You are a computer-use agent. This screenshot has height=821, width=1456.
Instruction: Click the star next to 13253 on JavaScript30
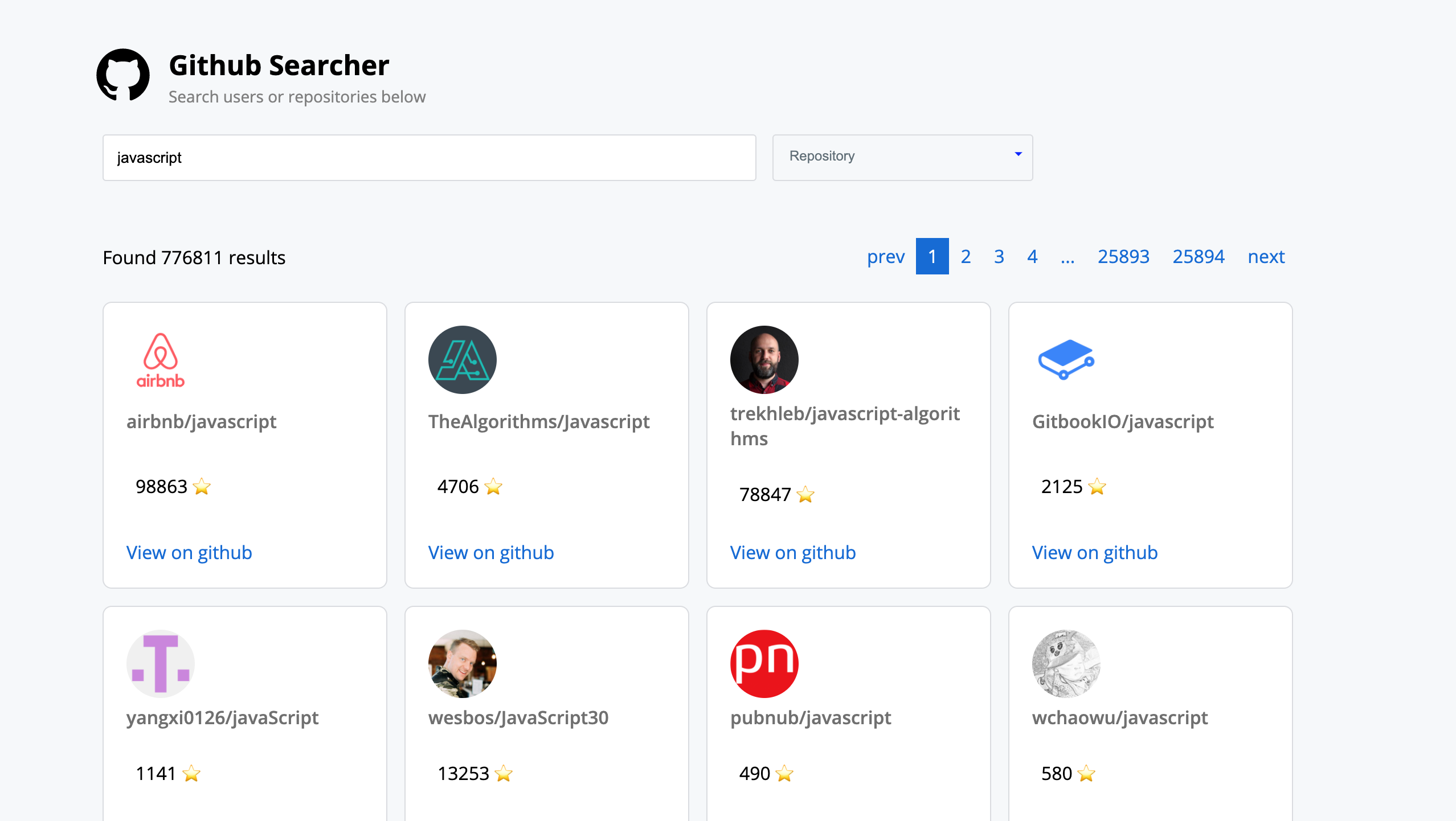504,774
